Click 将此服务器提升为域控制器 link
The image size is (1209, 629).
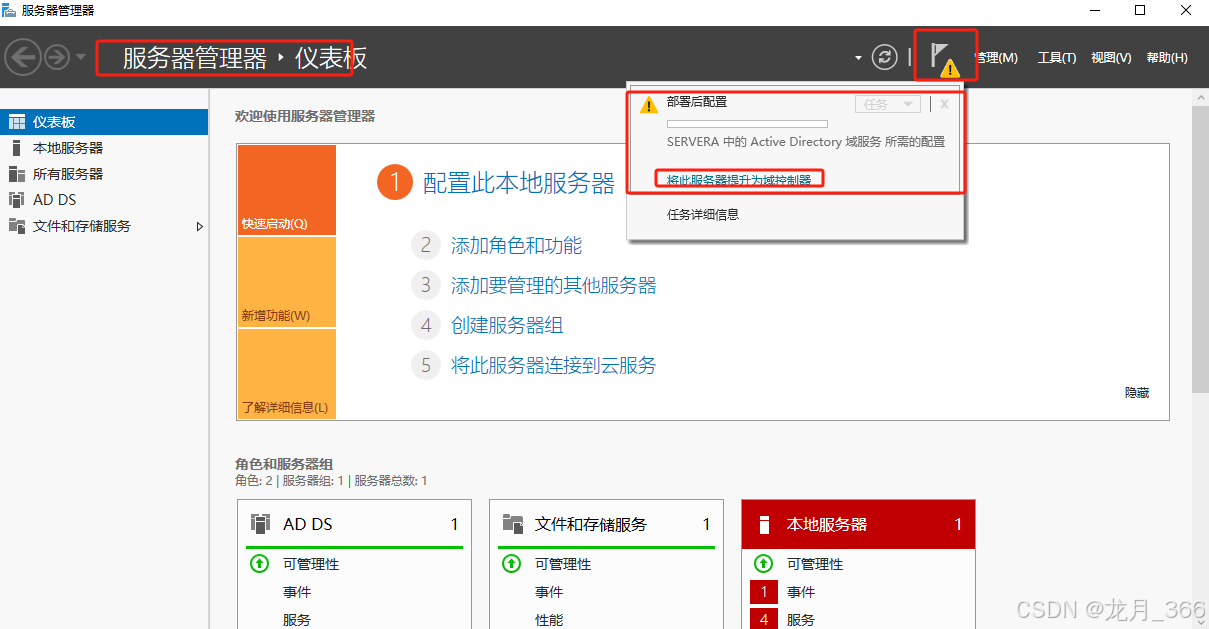[x=739, y=180]
